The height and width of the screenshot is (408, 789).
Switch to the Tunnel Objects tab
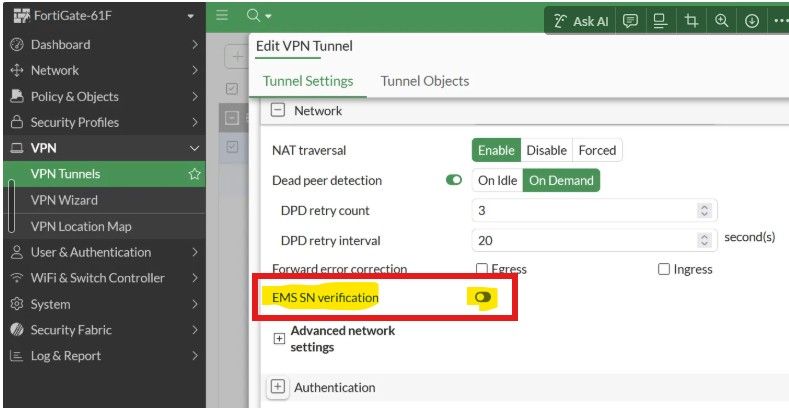pyautogui.click(x=425, y=81)
